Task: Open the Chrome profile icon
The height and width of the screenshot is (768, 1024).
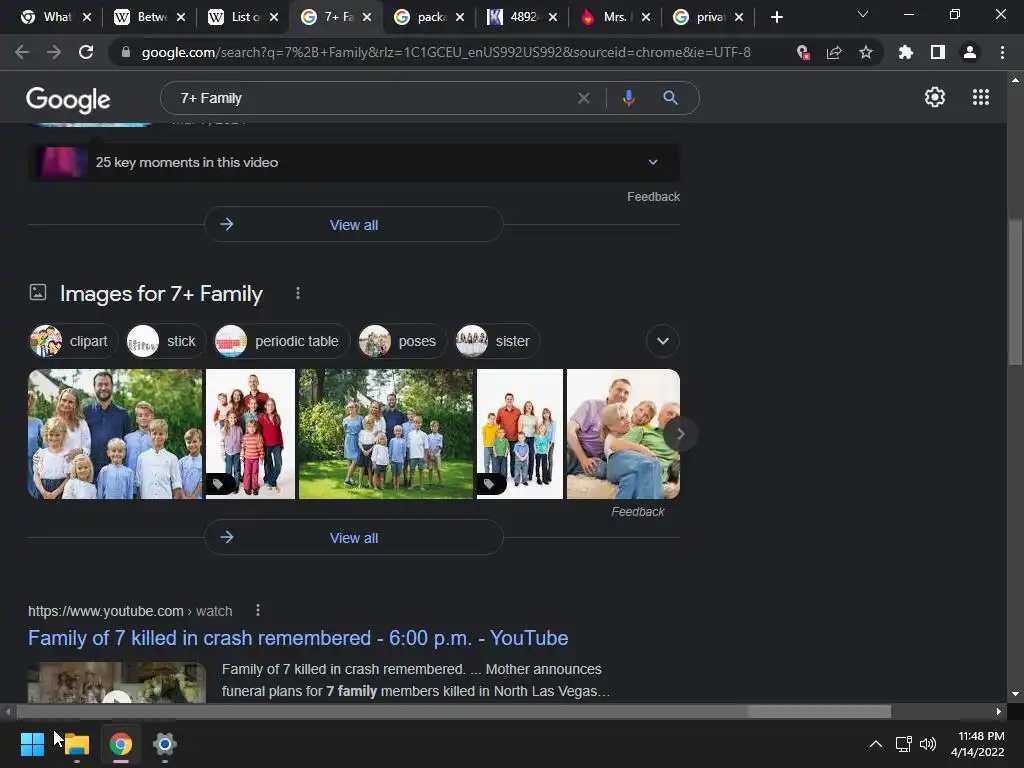Action: coord(970,52)
